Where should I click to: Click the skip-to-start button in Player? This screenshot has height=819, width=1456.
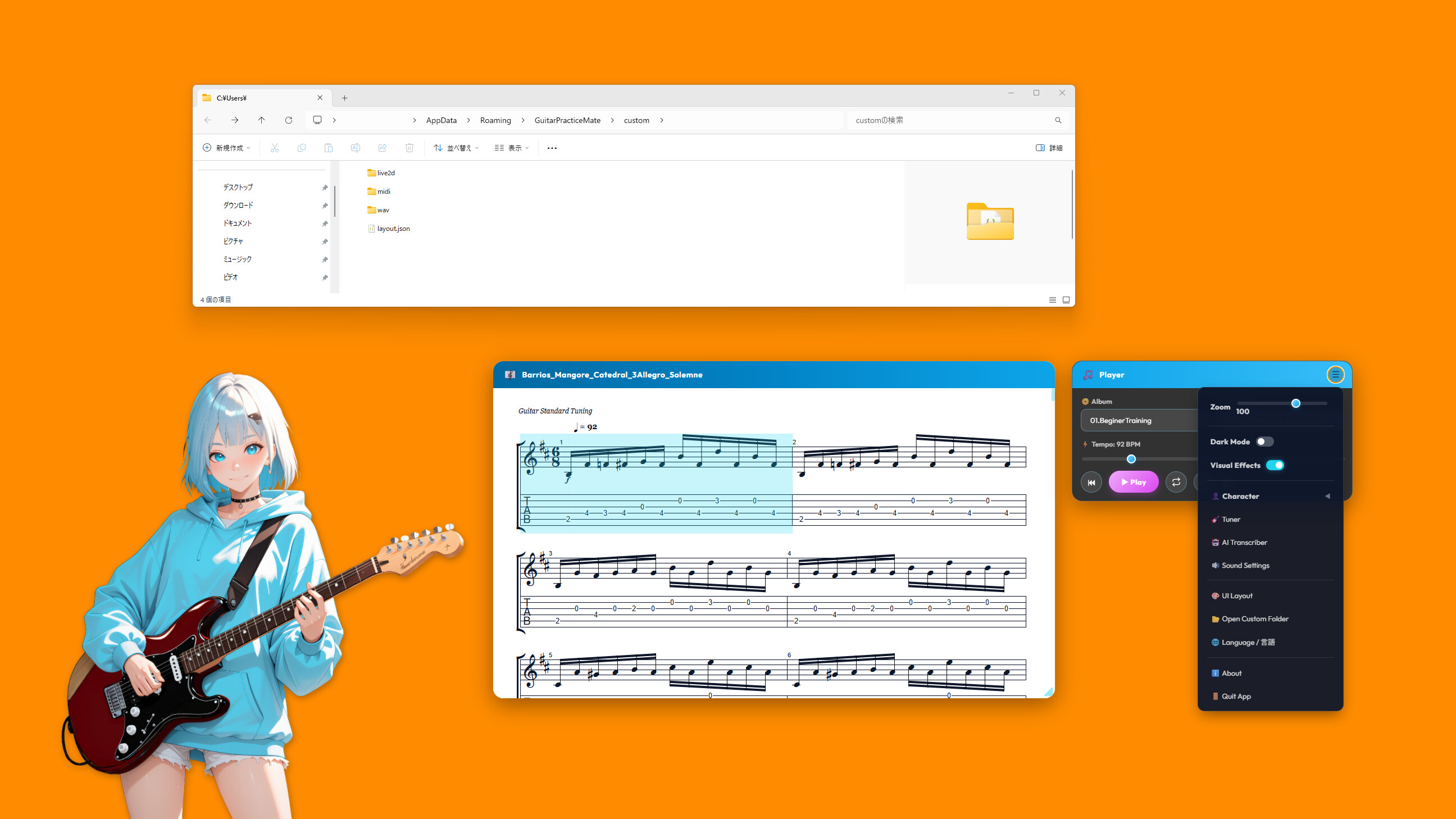[x=1091, y=482]
